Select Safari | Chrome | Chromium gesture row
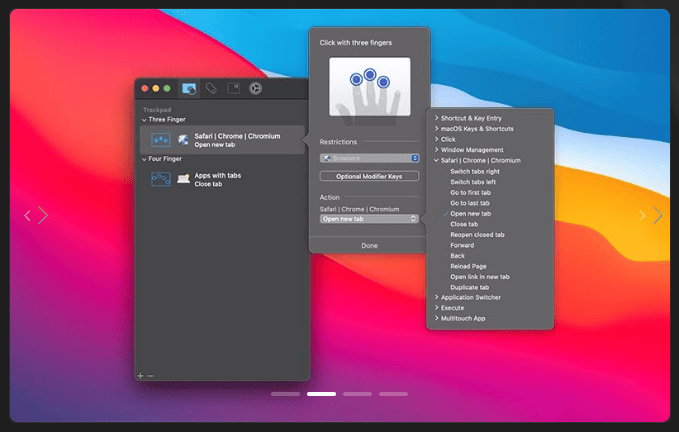 click(x=222, y=140)
